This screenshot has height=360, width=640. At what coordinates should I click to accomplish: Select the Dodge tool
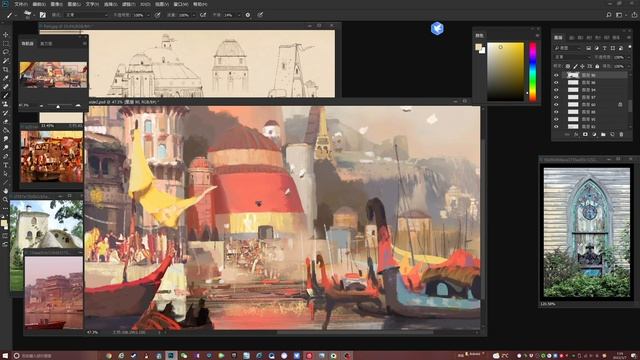6,147
